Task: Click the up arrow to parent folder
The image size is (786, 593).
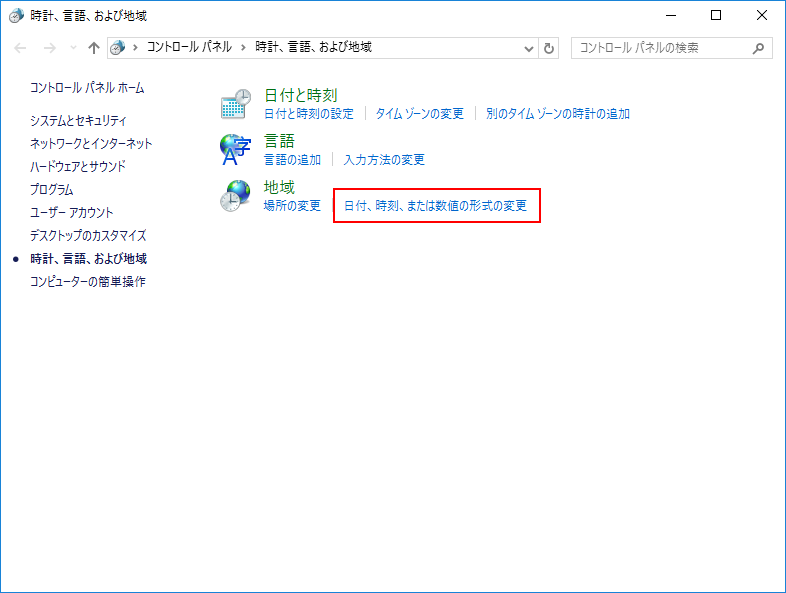Action: [x=94, y=48]
